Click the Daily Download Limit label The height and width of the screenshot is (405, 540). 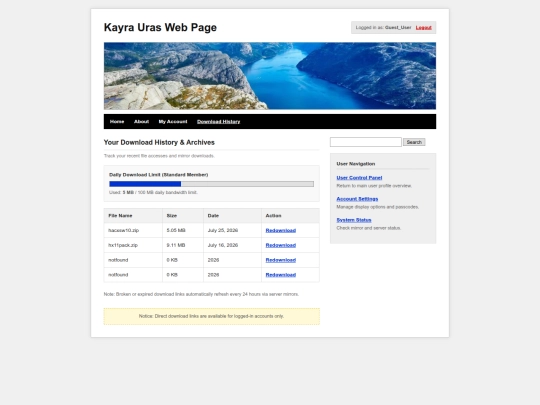[x=158, y=175]
